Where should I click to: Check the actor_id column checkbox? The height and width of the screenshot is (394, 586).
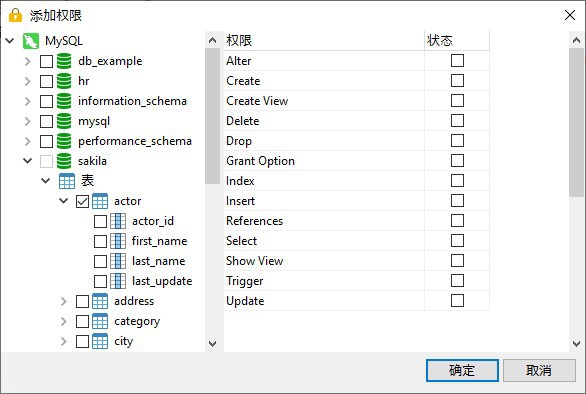[100, 221]
